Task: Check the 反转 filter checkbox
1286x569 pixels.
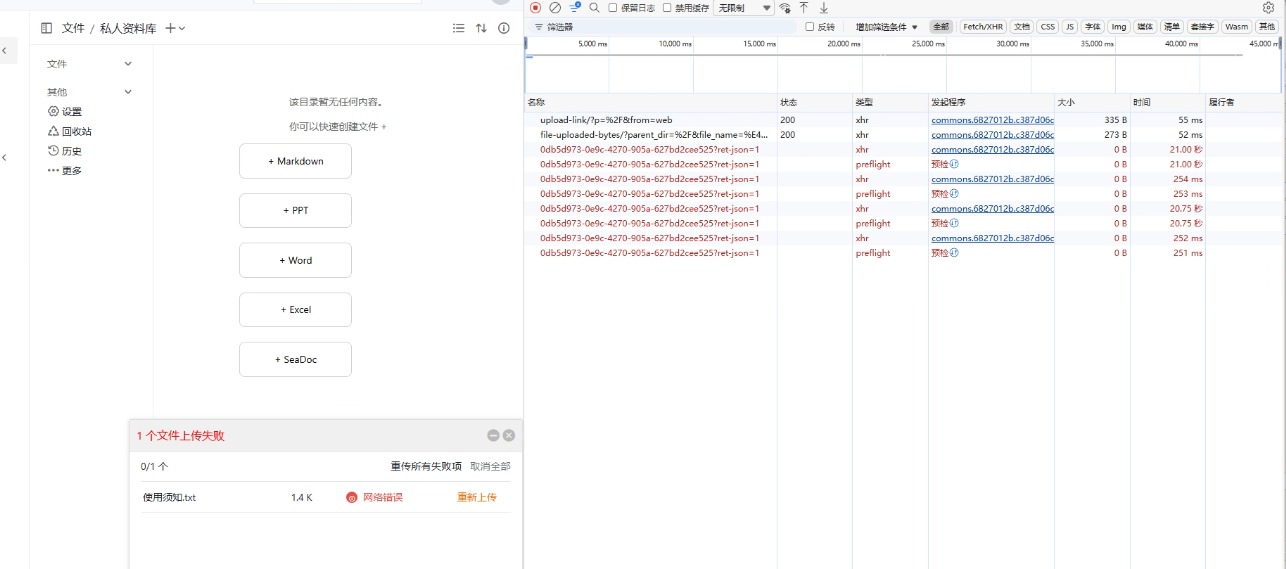Action: pyautogui.click(x=810, y=27)
